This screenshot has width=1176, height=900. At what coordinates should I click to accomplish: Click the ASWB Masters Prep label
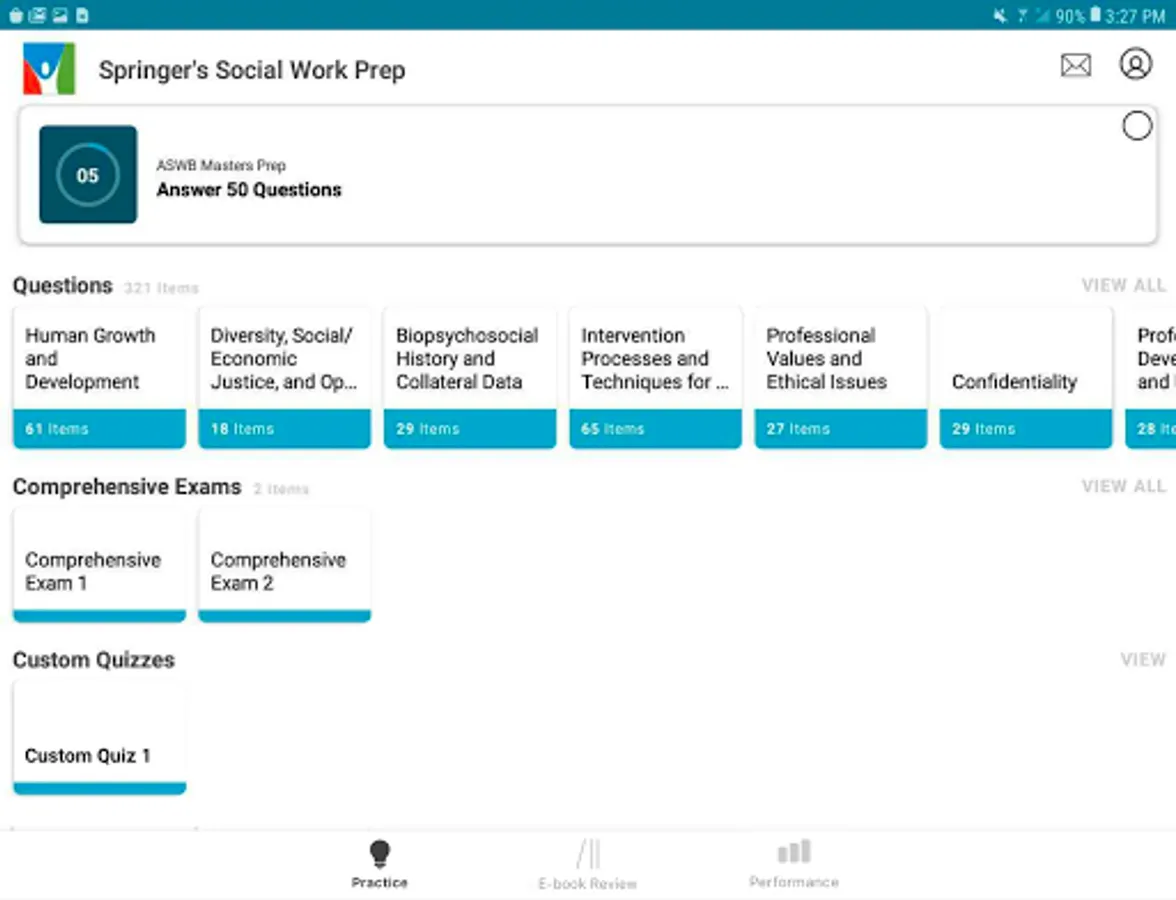[221, 165]
